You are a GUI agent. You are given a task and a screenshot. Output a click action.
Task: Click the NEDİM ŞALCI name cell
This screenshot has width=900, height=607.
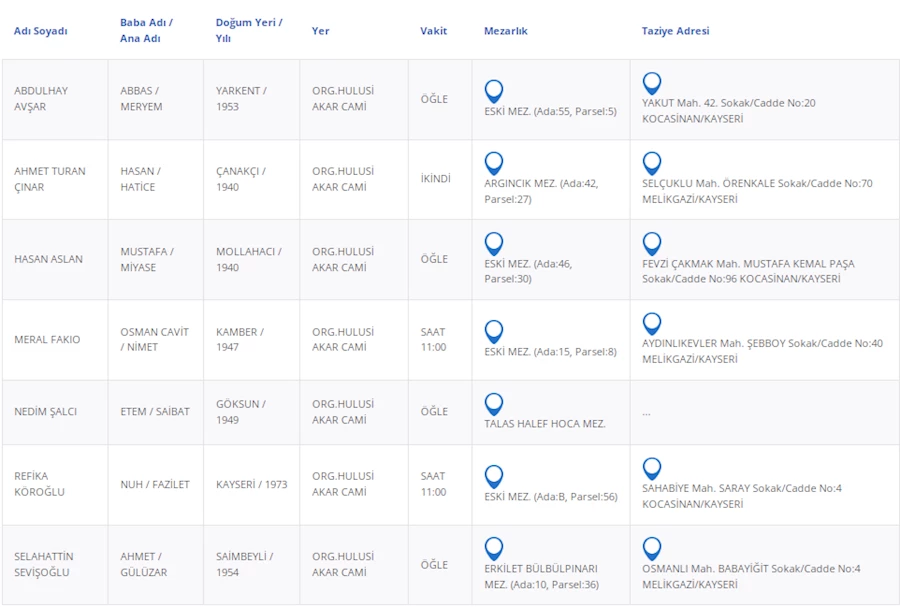pos(46,411)
